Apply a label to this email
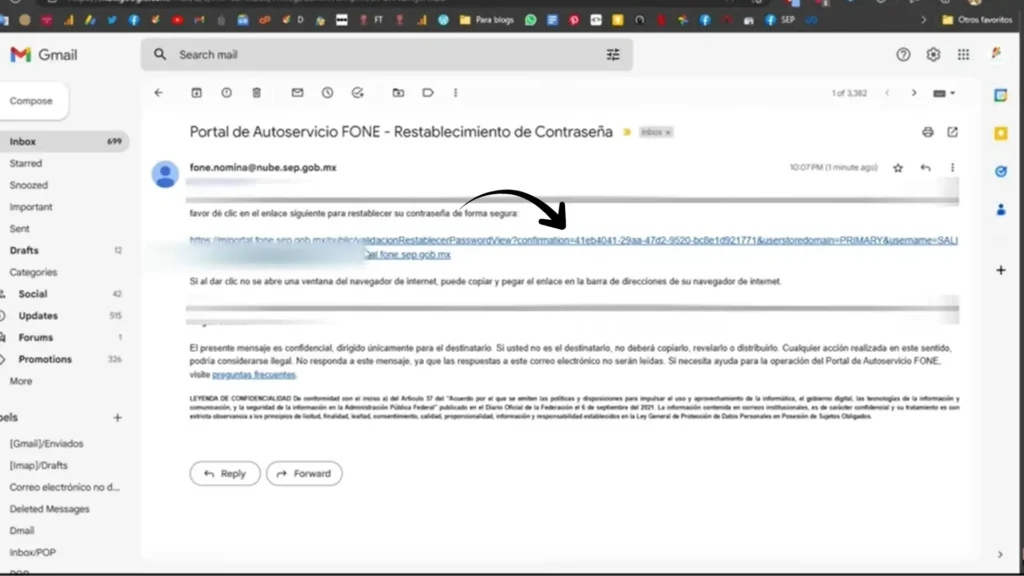The image size is (1024, 576). (x=428, y=93)
